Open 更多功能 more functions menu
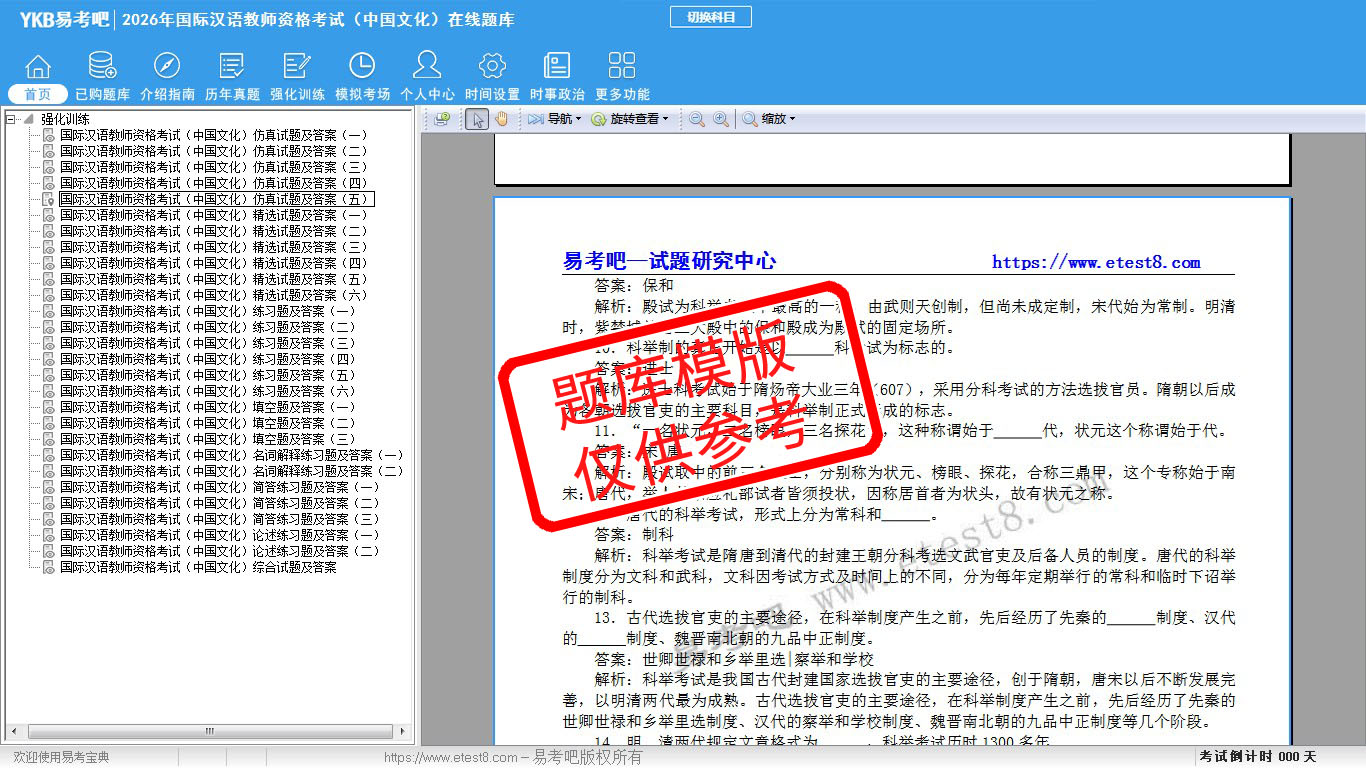Image resolution: width=1366 pixels, height=768 pixels. point(622,68)
